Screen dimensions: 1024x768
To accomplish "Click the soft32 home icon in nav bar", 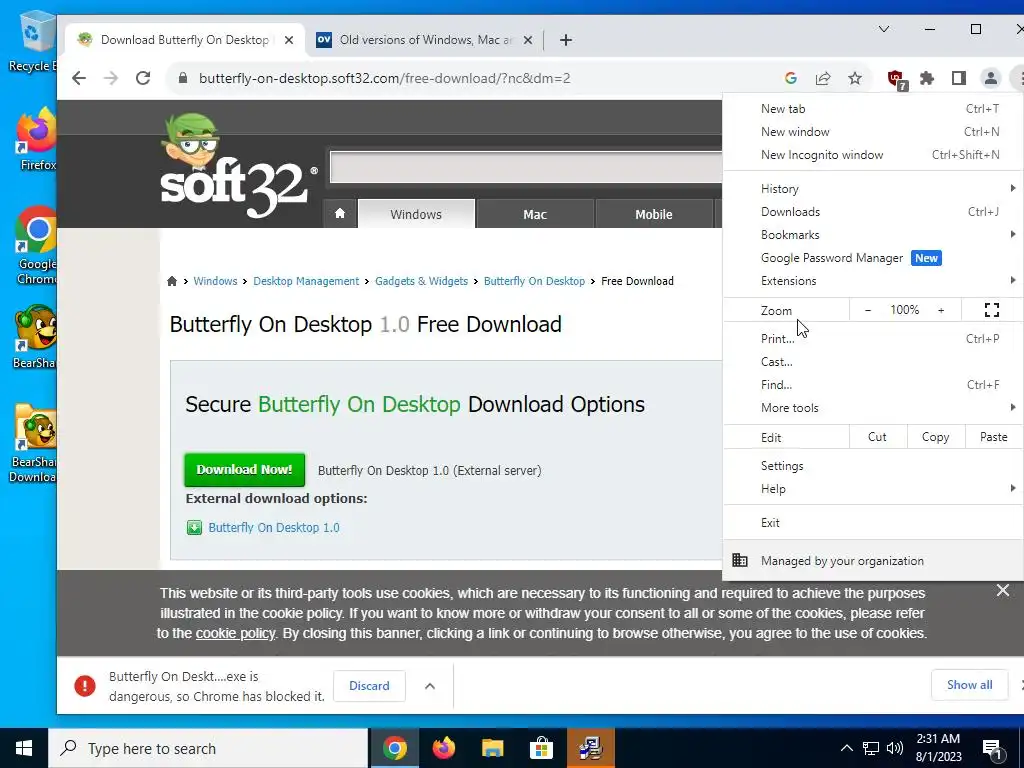I will pyautogui.click(x=340, y=214).
